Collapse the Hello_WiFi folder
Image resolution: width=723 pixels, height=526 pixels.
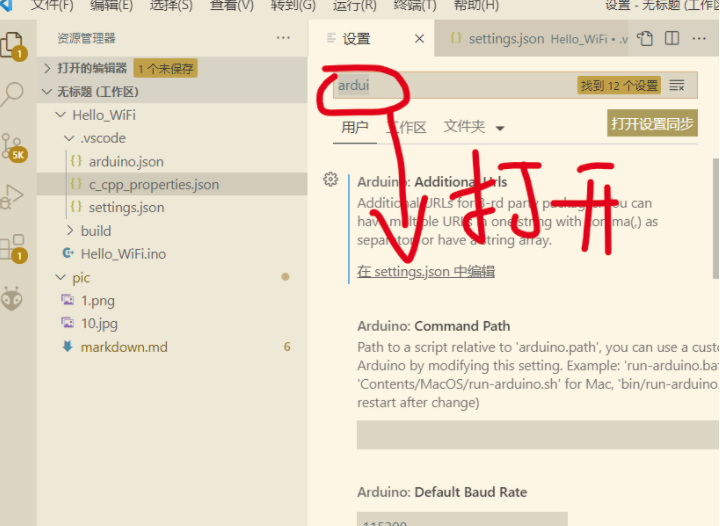point(60,115)
